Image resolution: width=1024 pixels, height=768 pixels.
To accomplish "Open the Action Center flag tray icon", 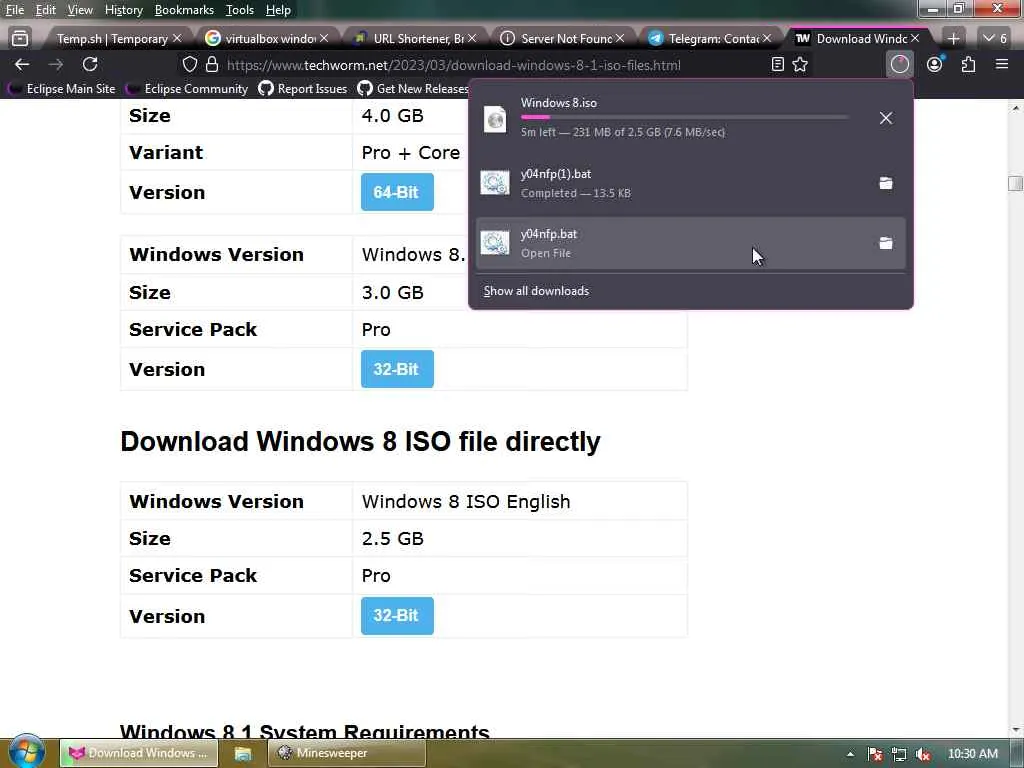I will [875, 755].
